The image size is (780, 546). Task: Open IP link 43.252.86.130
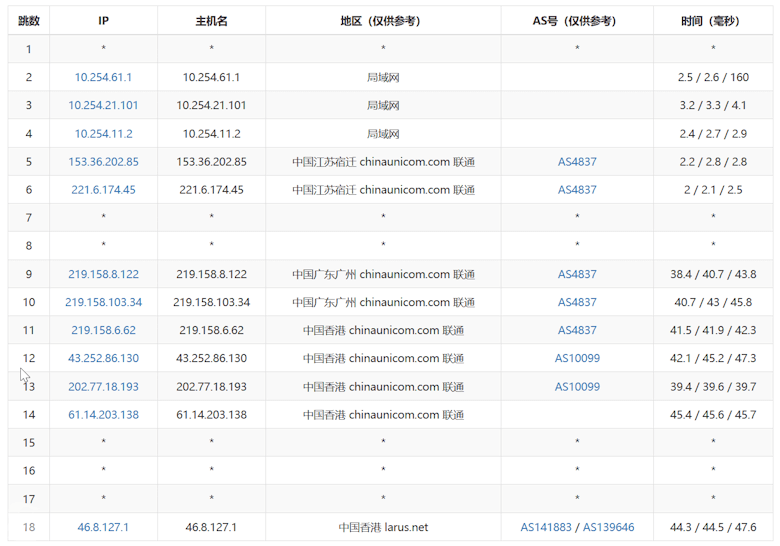click(103, 358)
